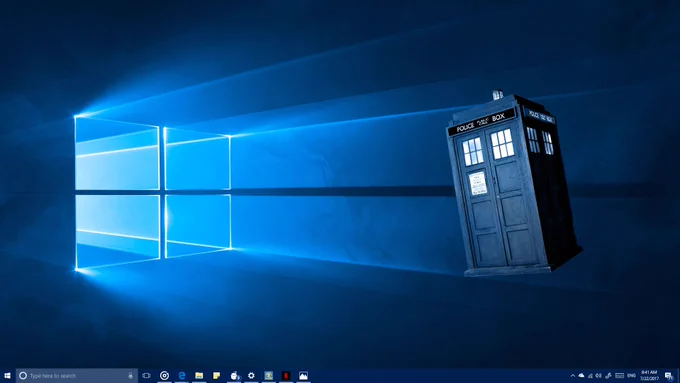Open the volume control tray icon
This screenshot has height=383, width=680.
(x=599, y=376)
